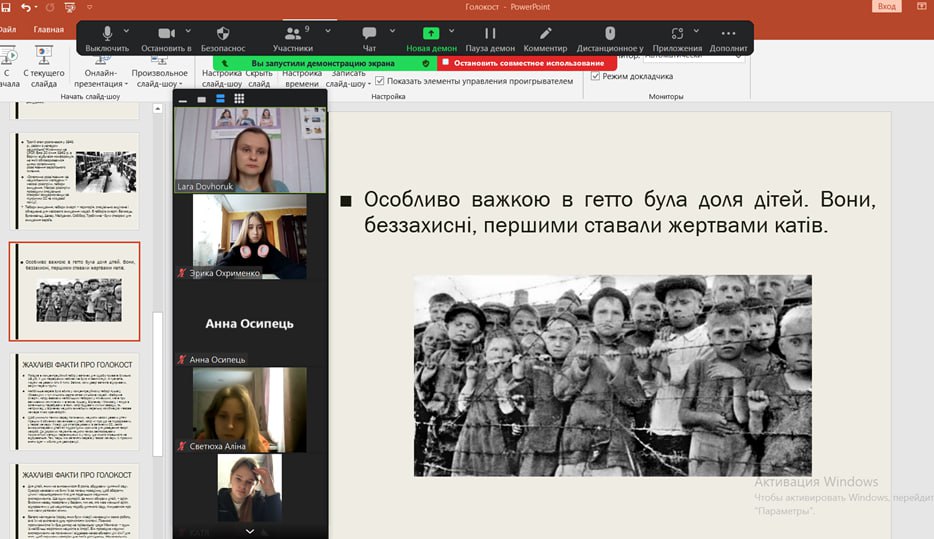934x539 pixels.
Task: Show more video participants chevron
Action: click(250, 531)
